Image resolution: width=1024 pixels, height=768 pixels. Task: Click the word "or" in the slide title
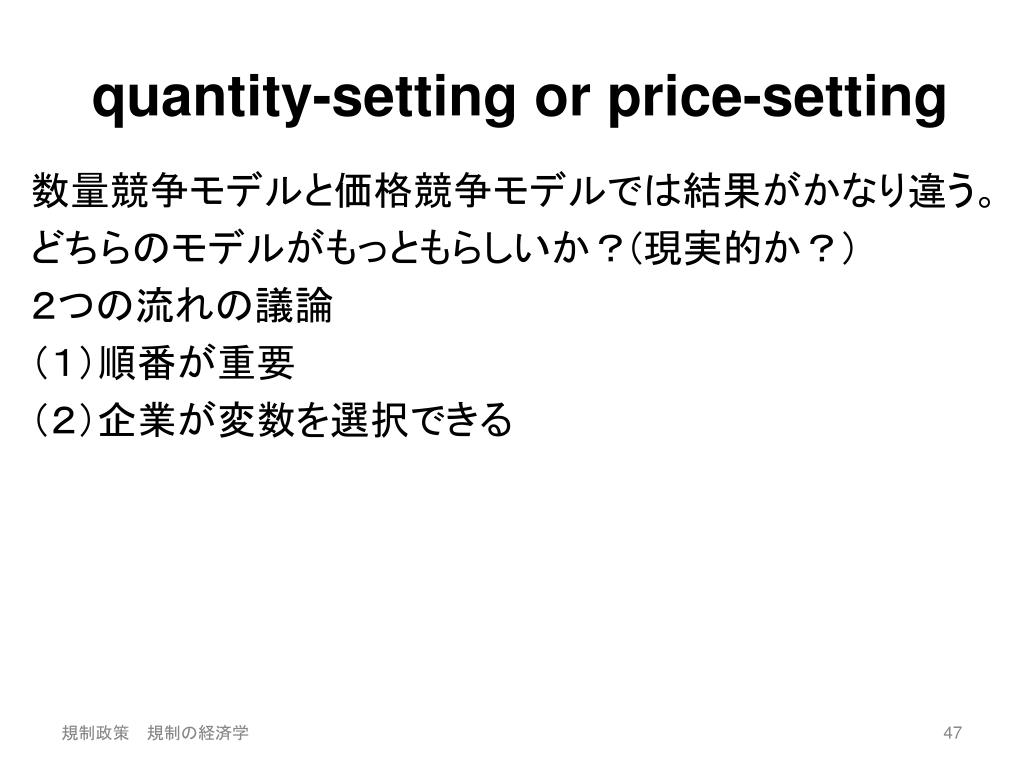pos(562,101)
